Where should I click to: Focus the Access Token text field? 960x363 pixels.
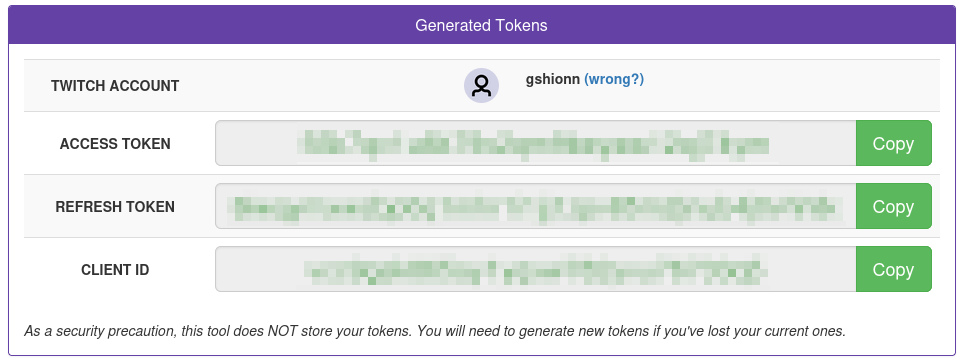coord(536,143)
